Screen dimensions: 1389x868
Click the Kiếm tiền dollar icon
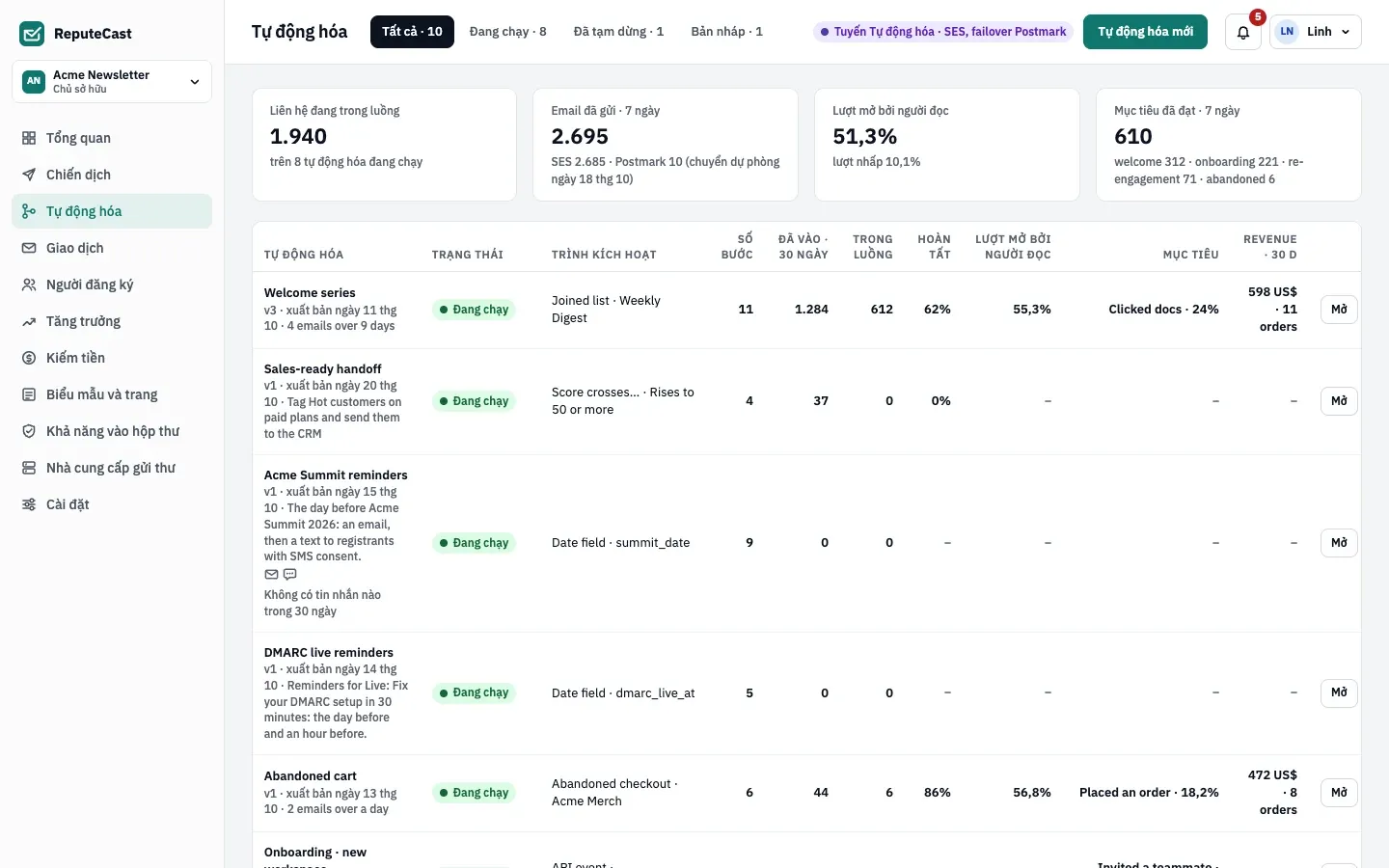[29, 358]
